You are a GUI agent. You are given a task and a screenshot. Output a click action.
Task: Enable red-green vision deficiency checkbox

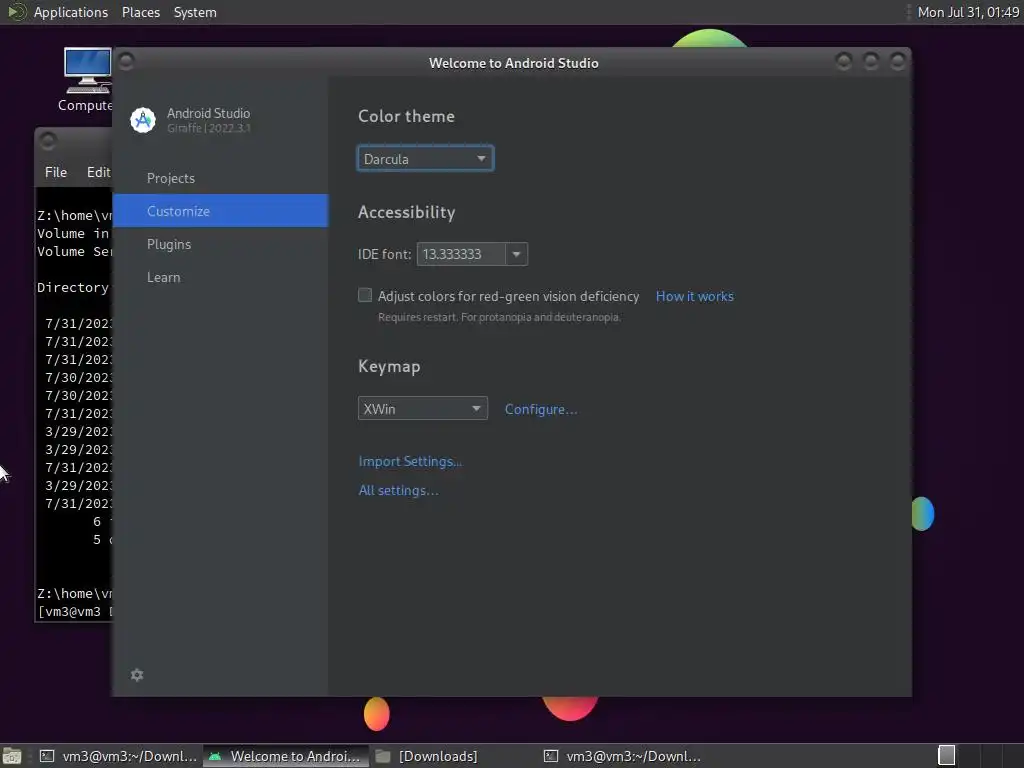coord(365,295)
